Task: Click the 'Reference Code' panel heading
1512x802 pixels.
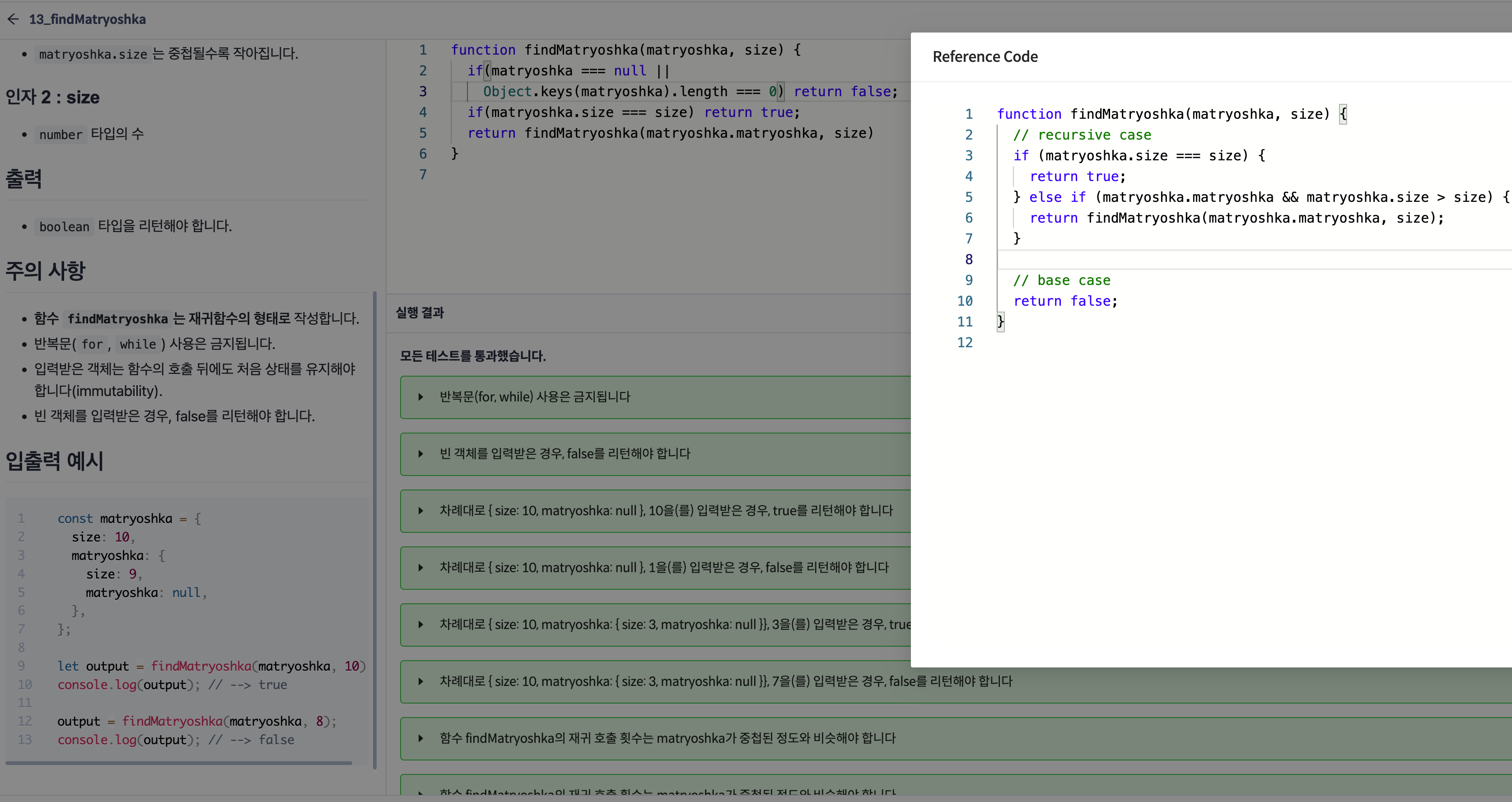Action: [x=985, y=57]
